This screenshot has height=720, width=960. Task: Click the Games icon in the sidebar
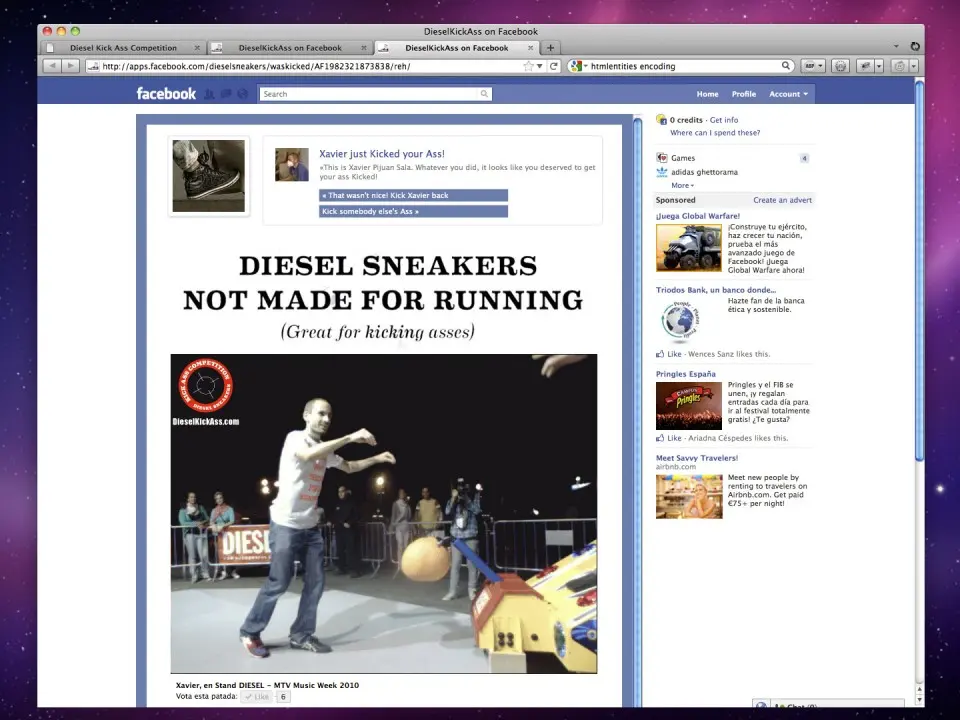(661, 158)
